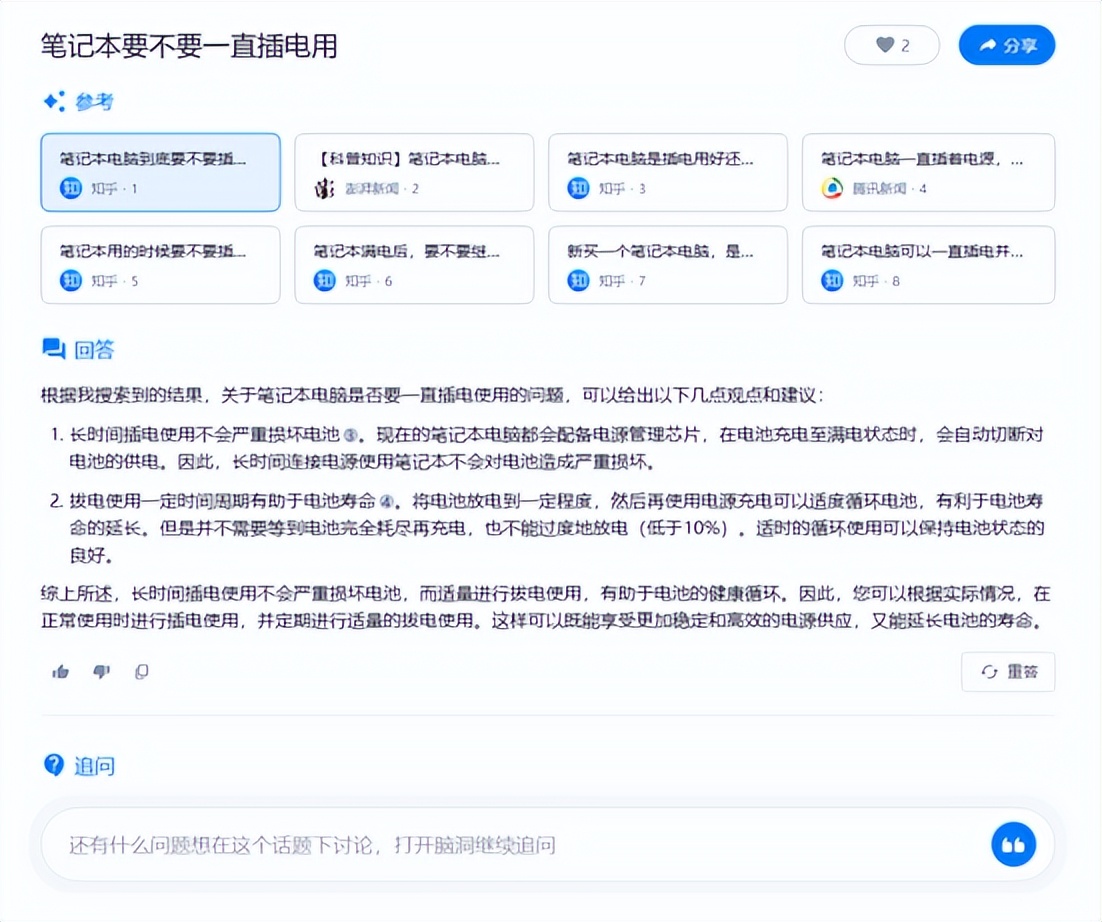1102x922 pixels.
Task: Click the follow-up question input field
Action: tap(500, 843)
